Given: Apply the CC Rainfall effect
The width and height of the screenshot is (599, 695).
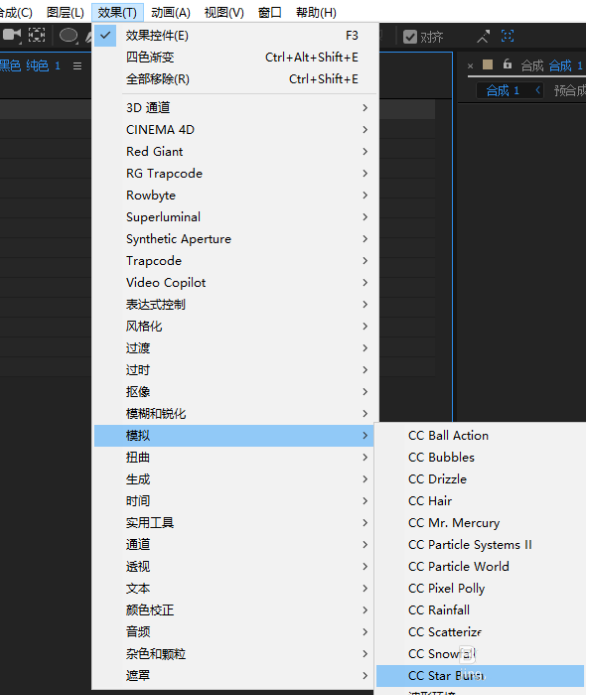Looking at the screenshot, I should tap(481, 610).
